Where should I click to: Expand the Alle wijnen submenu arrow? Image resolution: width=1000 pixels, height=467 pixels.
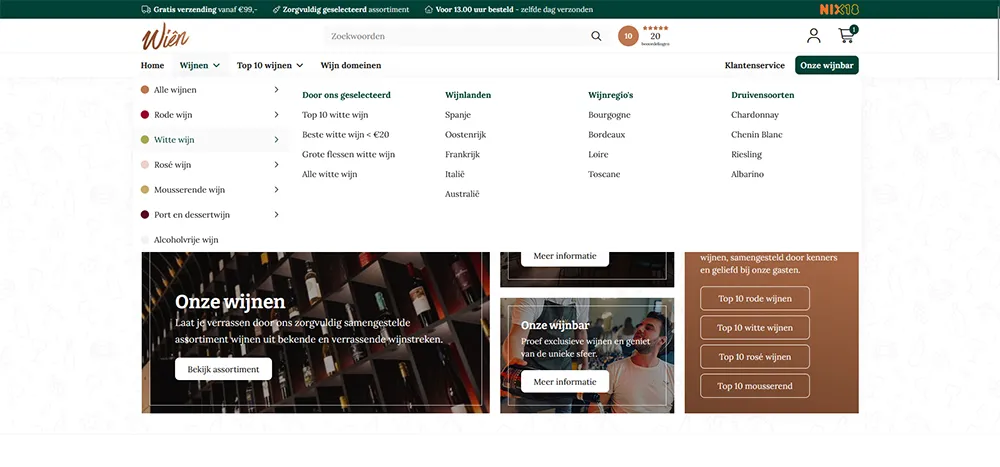tap(276, 90)
